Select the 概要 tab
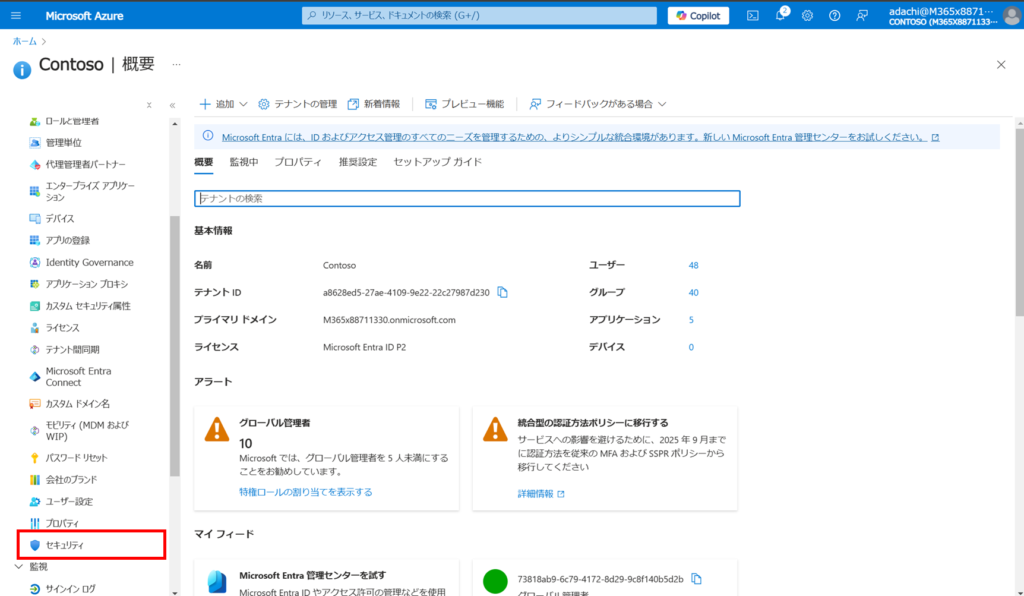This screenshot has height=596, width=1024. (x=204, y=163)
